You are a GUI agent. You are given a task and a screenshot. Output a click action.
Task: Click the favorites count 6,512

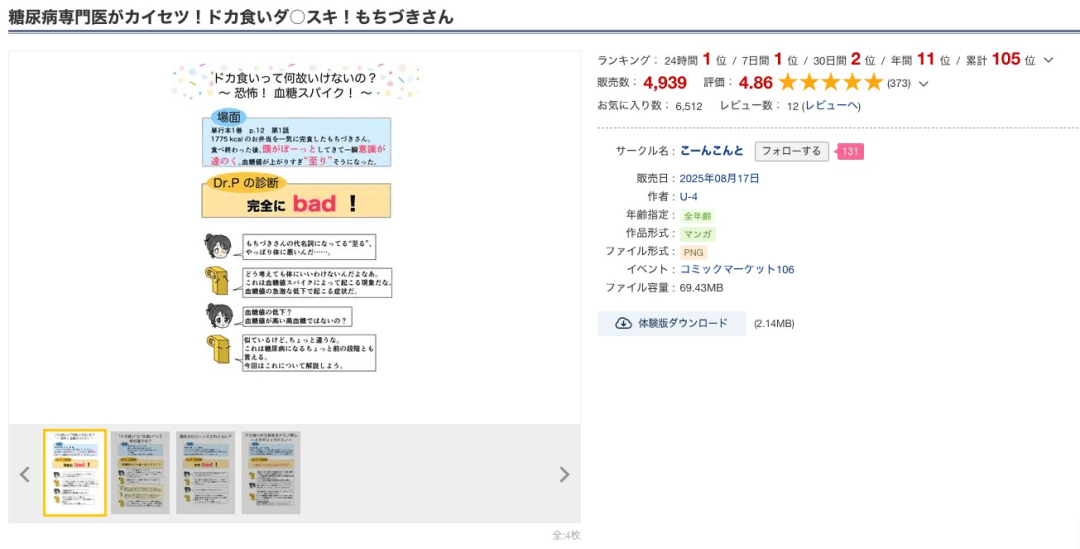tap(689, 106)
